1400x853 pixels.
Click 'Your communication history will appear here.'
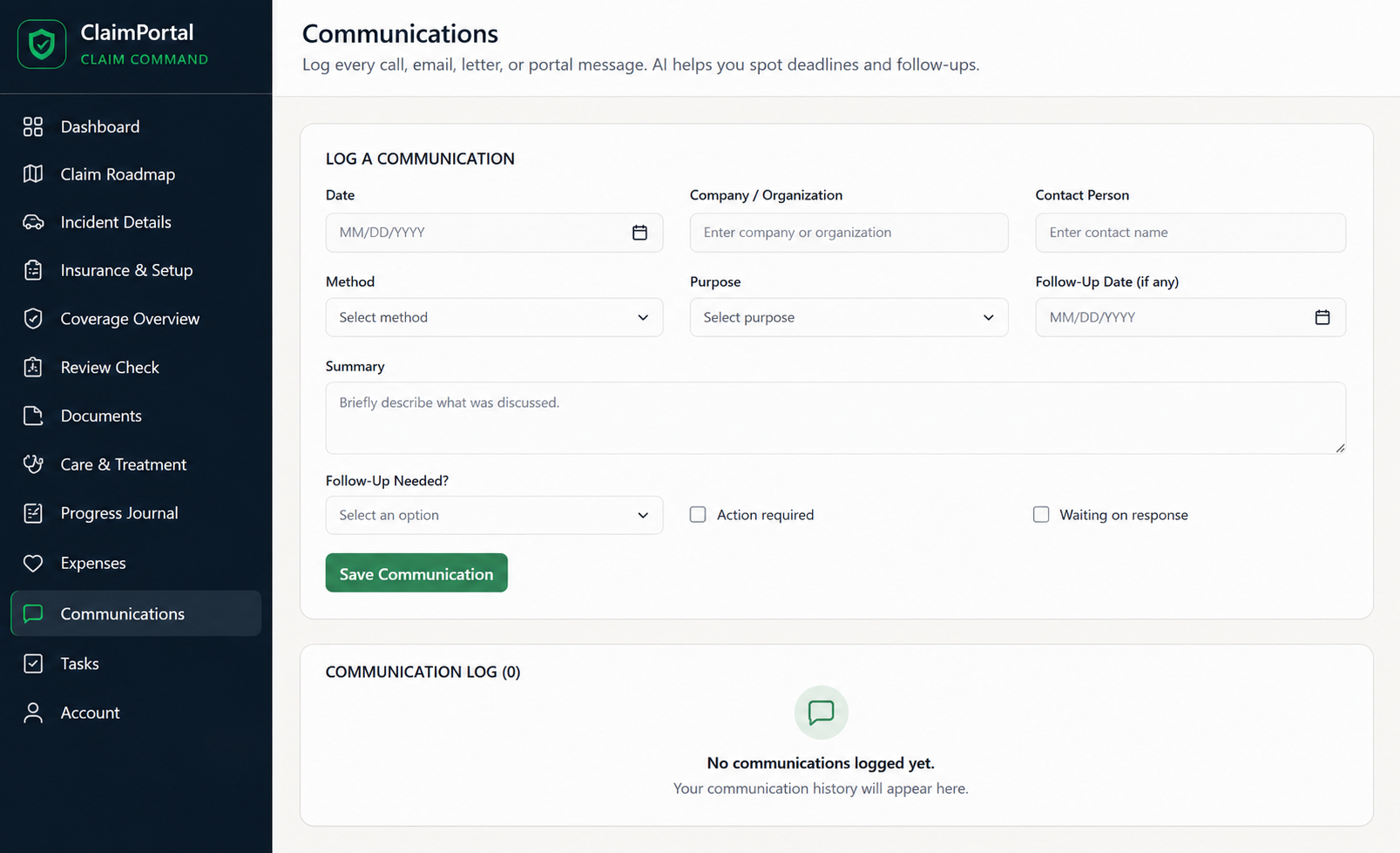821,789
